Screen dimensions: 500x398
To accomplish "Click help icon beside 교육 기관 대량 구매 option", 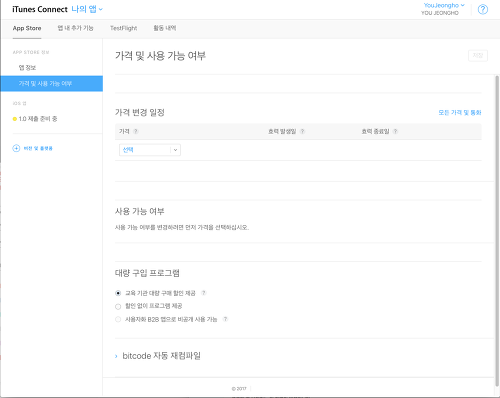I will tap(204, 293).
